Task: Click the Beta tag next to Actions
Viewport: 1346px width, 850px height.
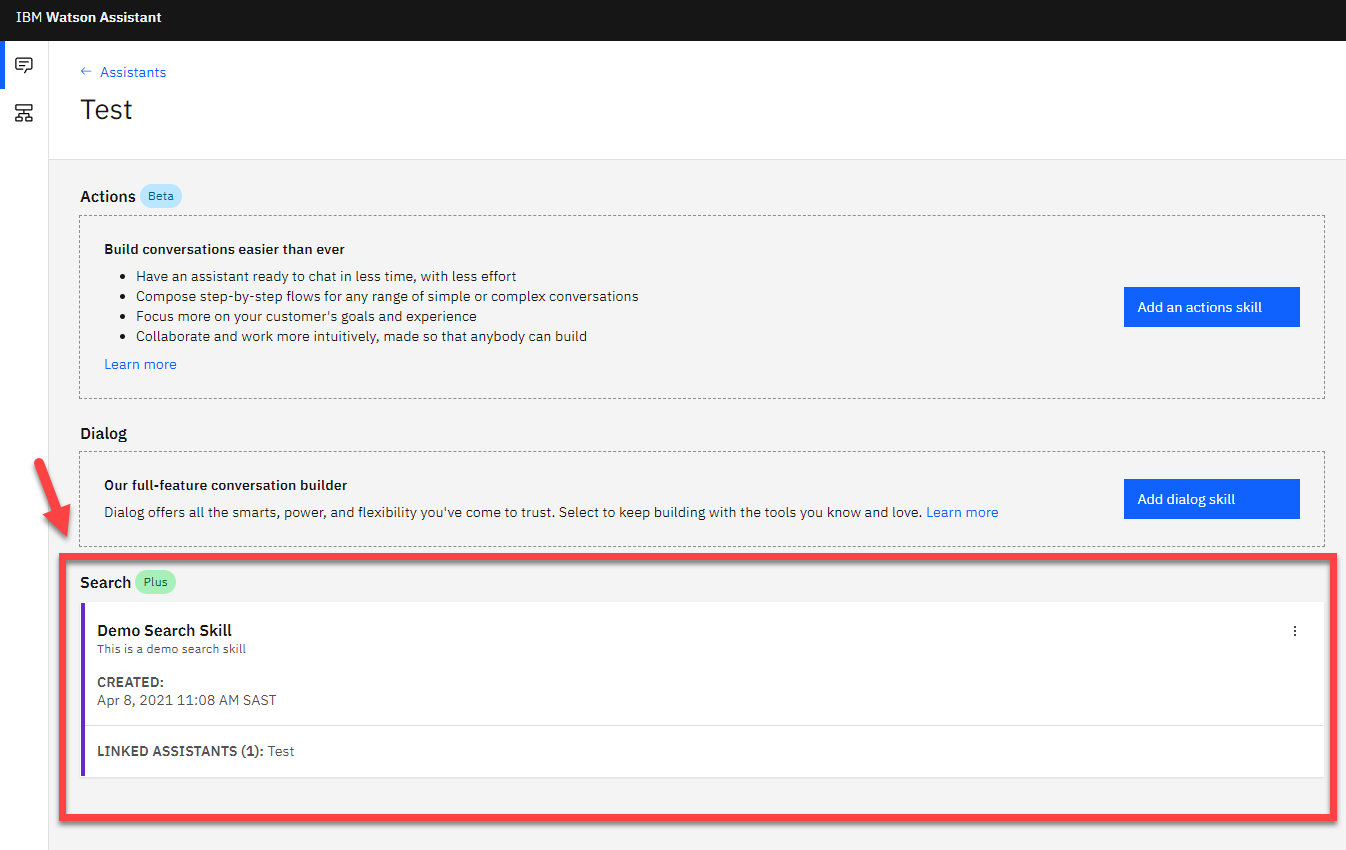Action: point(161,196)
